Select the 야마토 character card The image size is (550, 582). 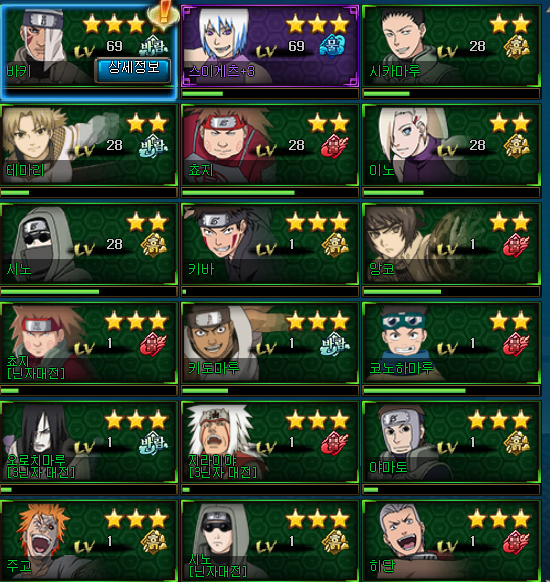coord(451,442)
